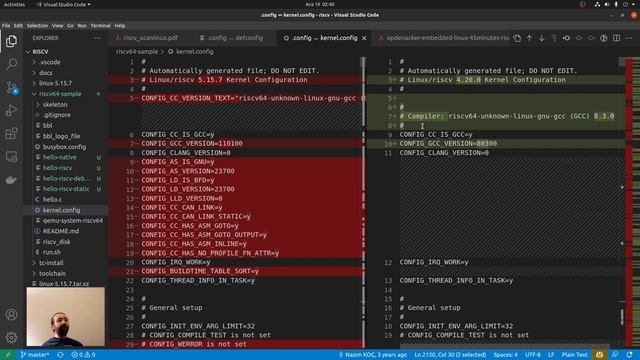The image size is (640, 360).
Task: Open the Visual Studio Code app menu dropdown
Action: (x=63, y=4)
